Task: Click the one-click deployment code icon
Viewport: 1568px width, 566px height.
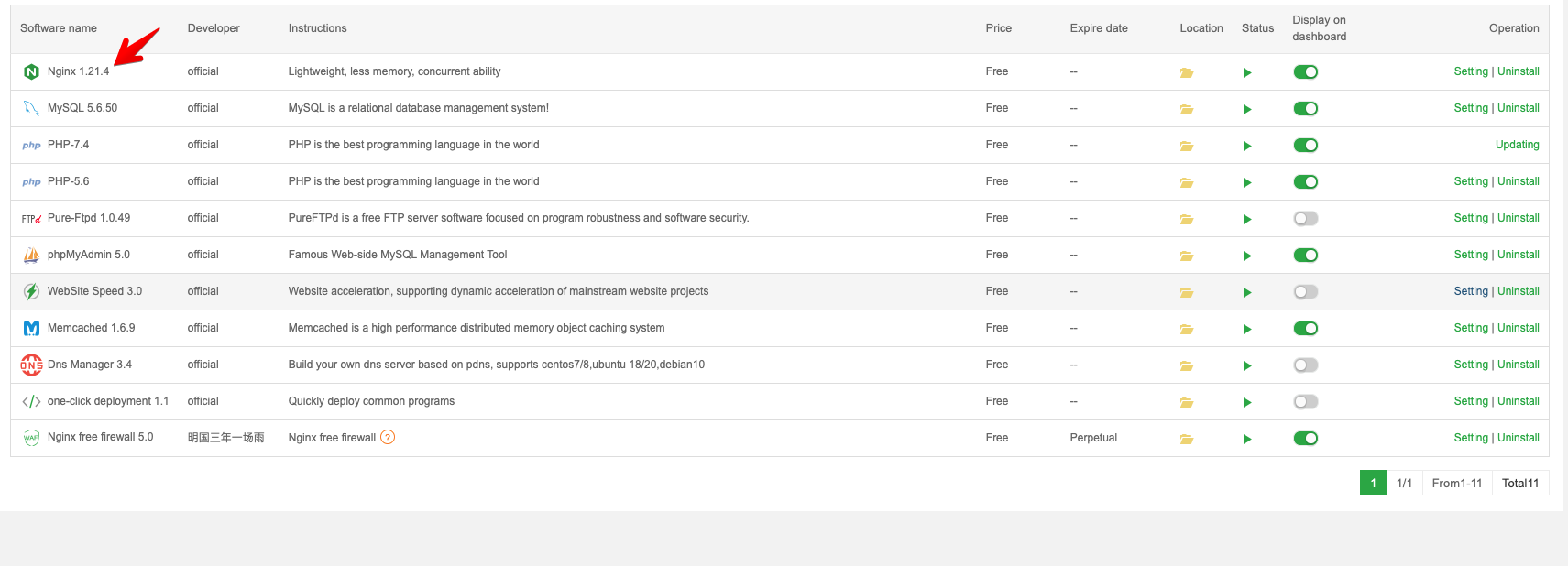Action: tap(31, 401)
